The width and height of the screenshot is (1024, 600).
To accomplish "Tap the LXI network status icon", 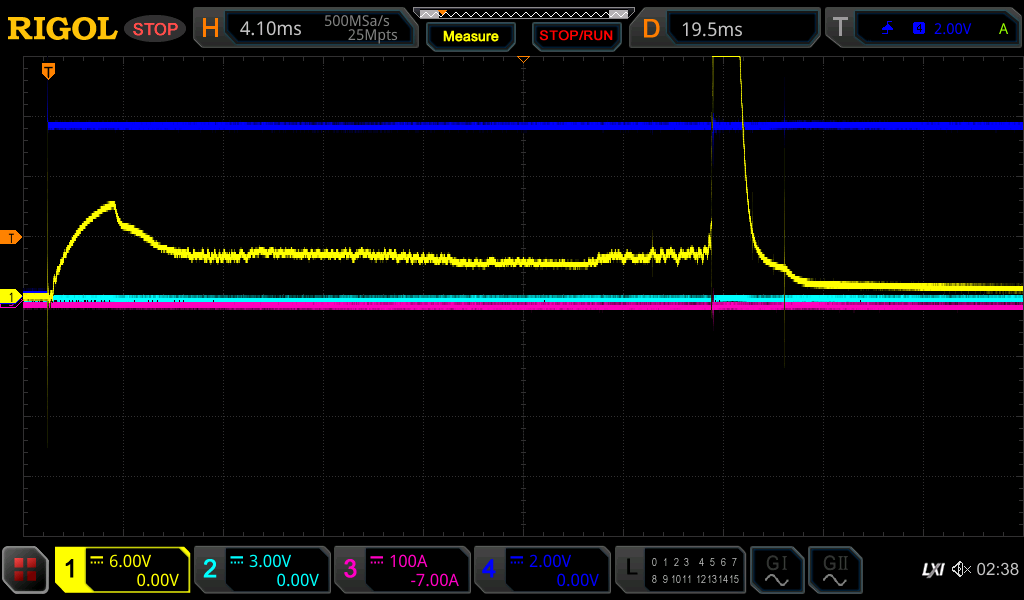I will coord(932,570).
